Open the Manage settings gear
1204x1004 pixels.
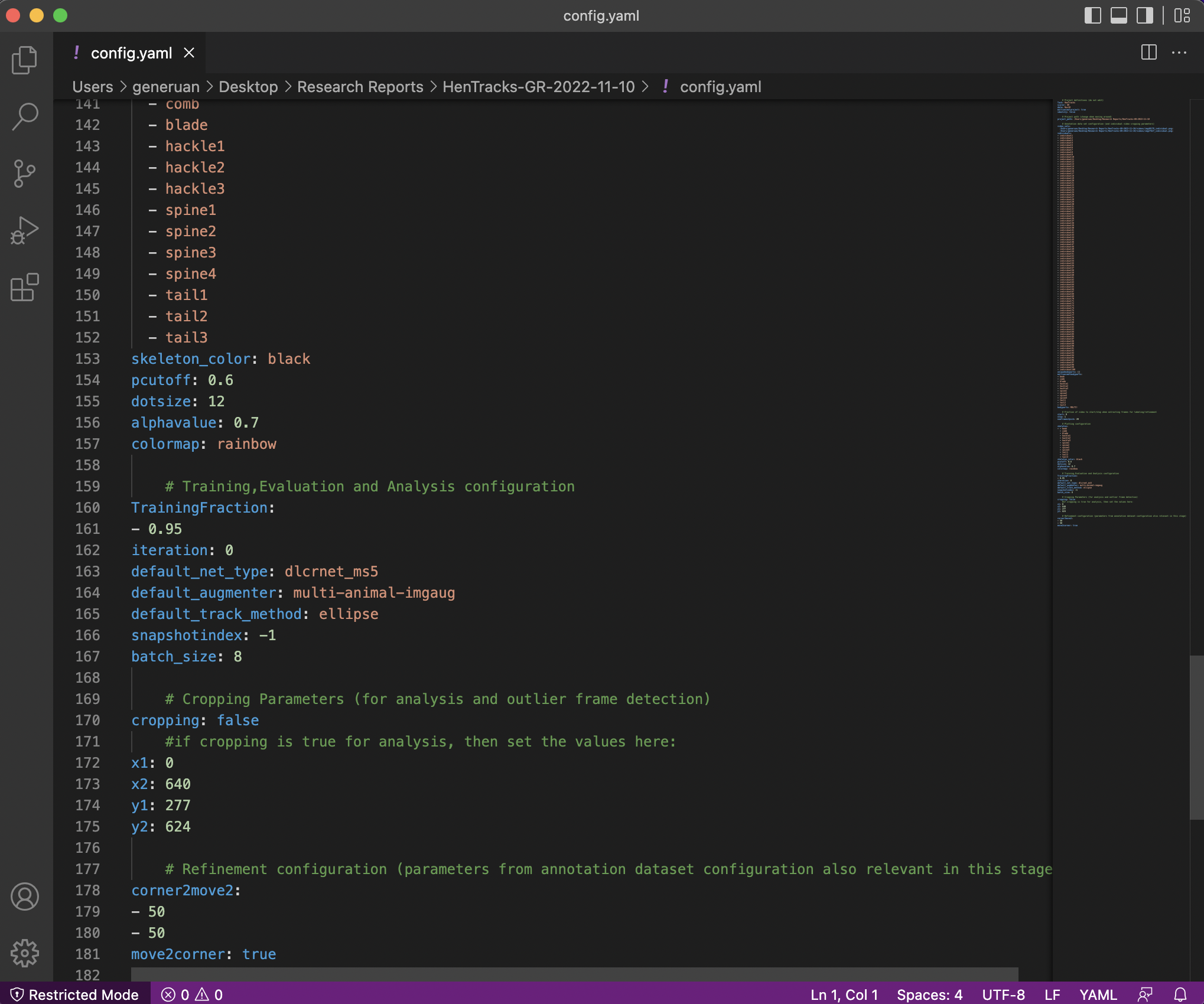click(x=24, y=951)
